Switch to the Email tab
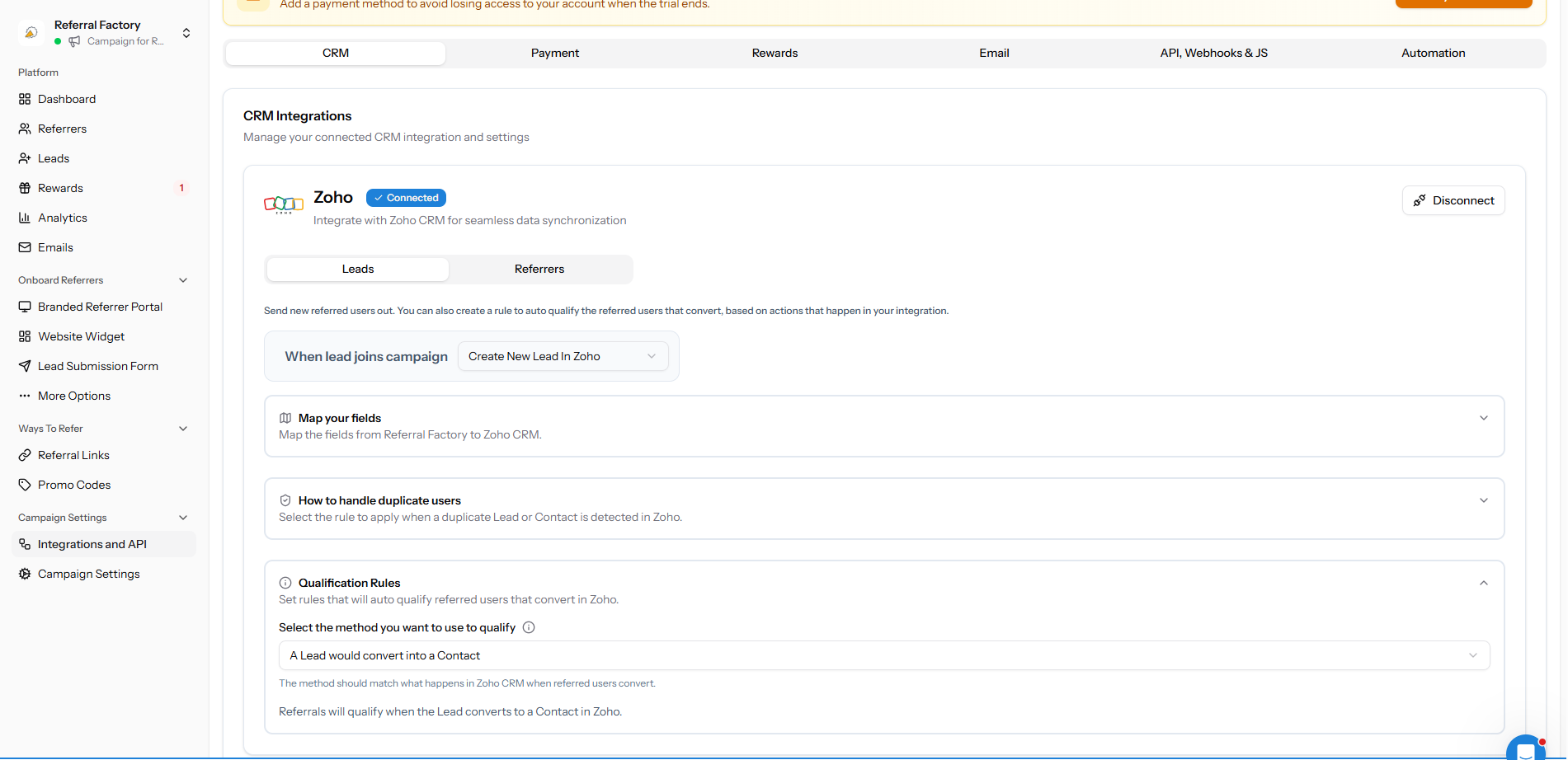 point(994,53)
